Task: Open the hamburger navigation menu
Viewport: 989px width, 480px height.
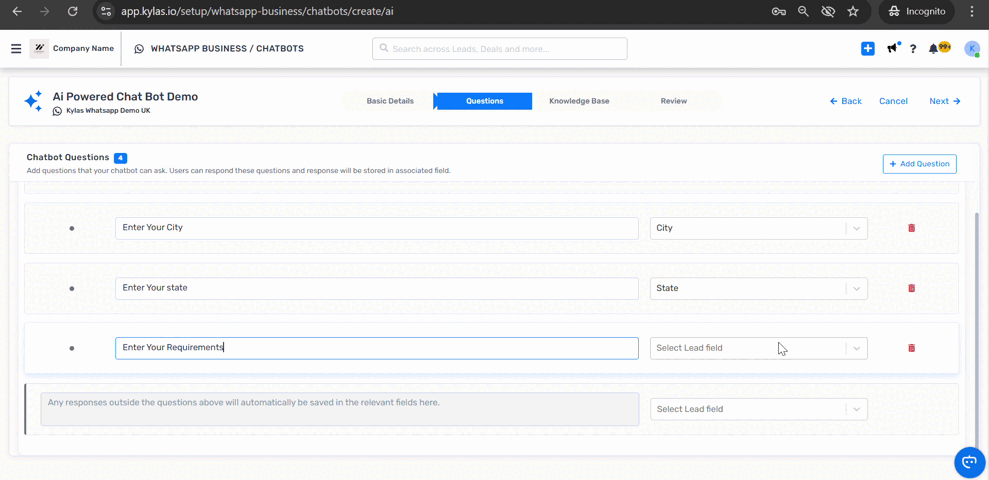Action: [16, 48]
